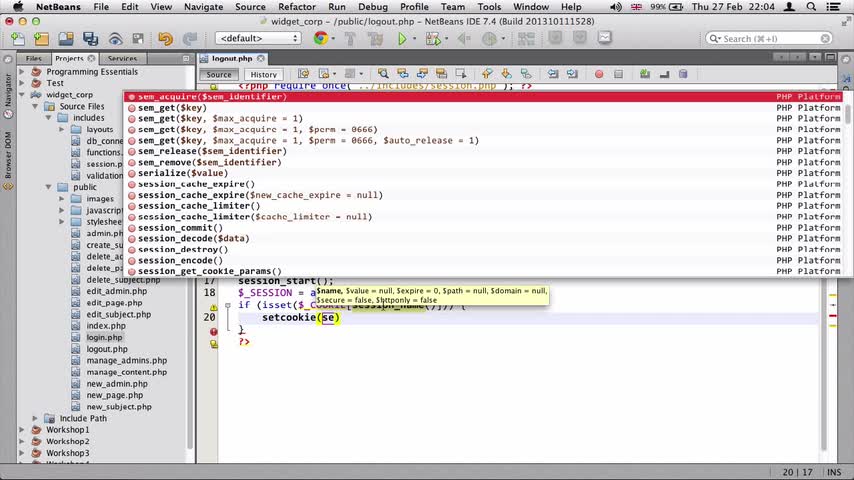
Task: Click the red error stripe mark
Action: coord(833,315)
